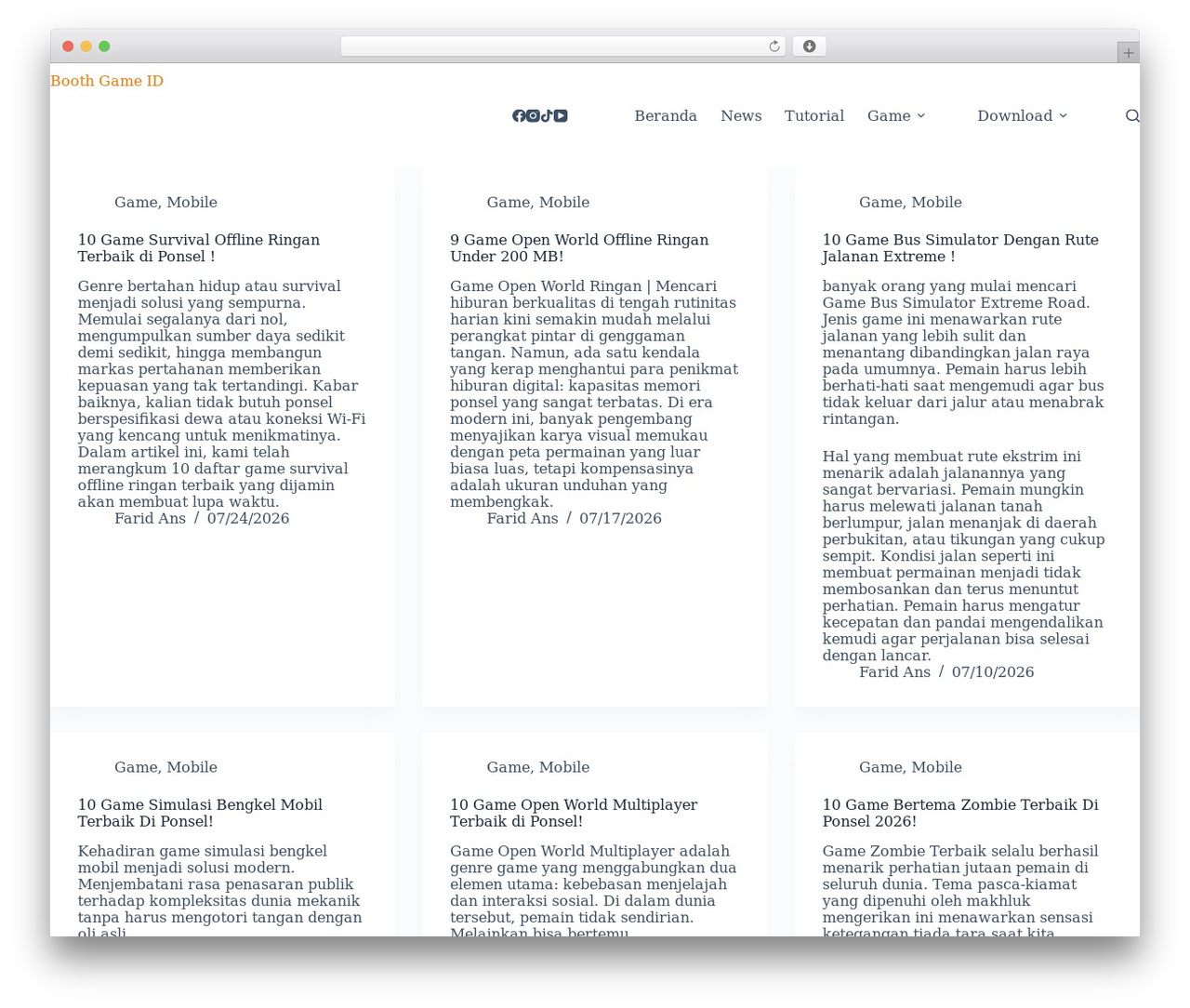Open the Tutorial menu item
The height and width of the screenshot is (1008, 1190).
tap(814, 115)
